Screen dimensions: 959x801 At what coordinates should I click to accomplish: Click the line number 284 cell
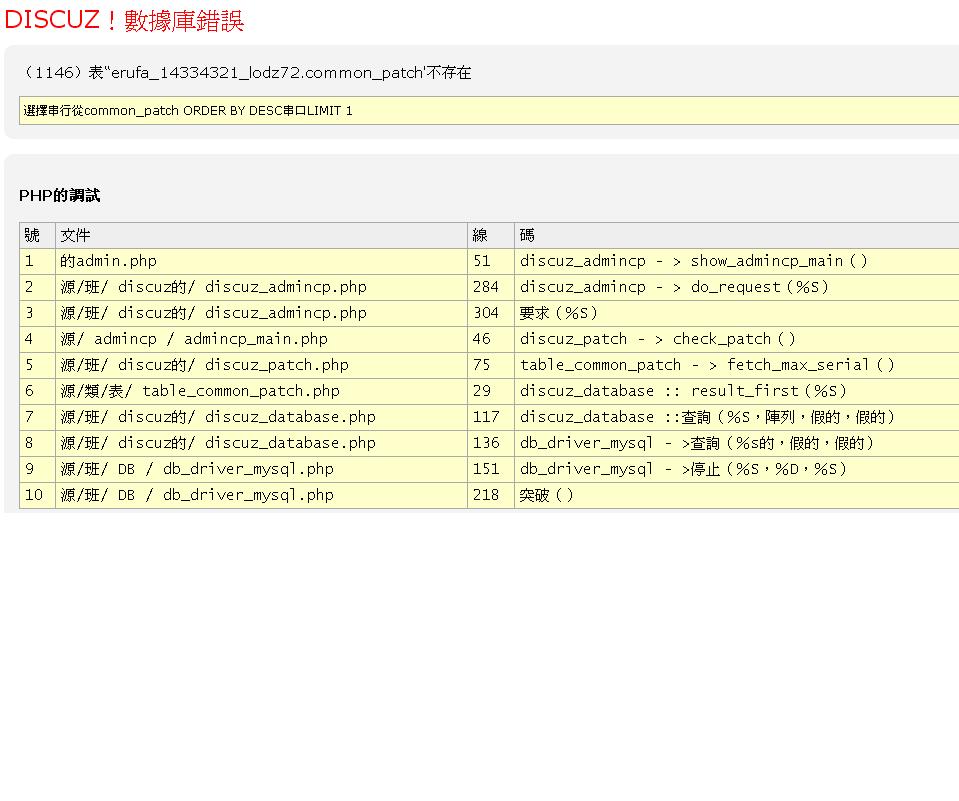491,287
